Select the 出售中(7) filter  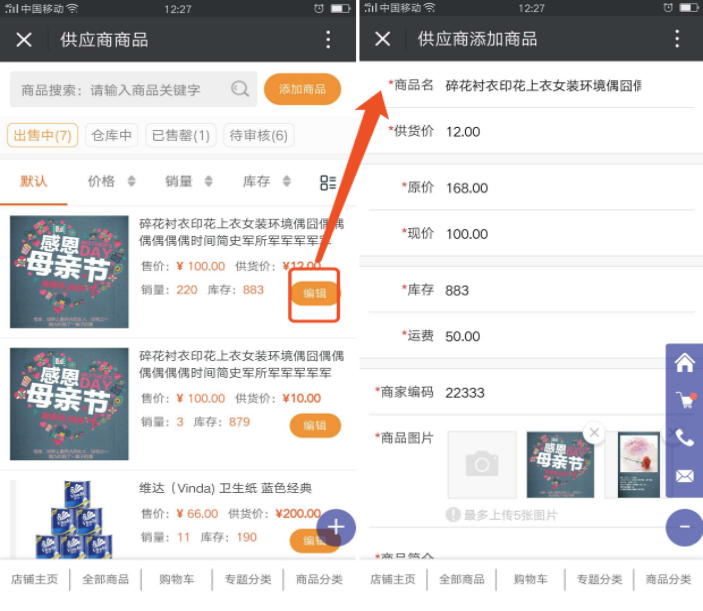(42, 136)
